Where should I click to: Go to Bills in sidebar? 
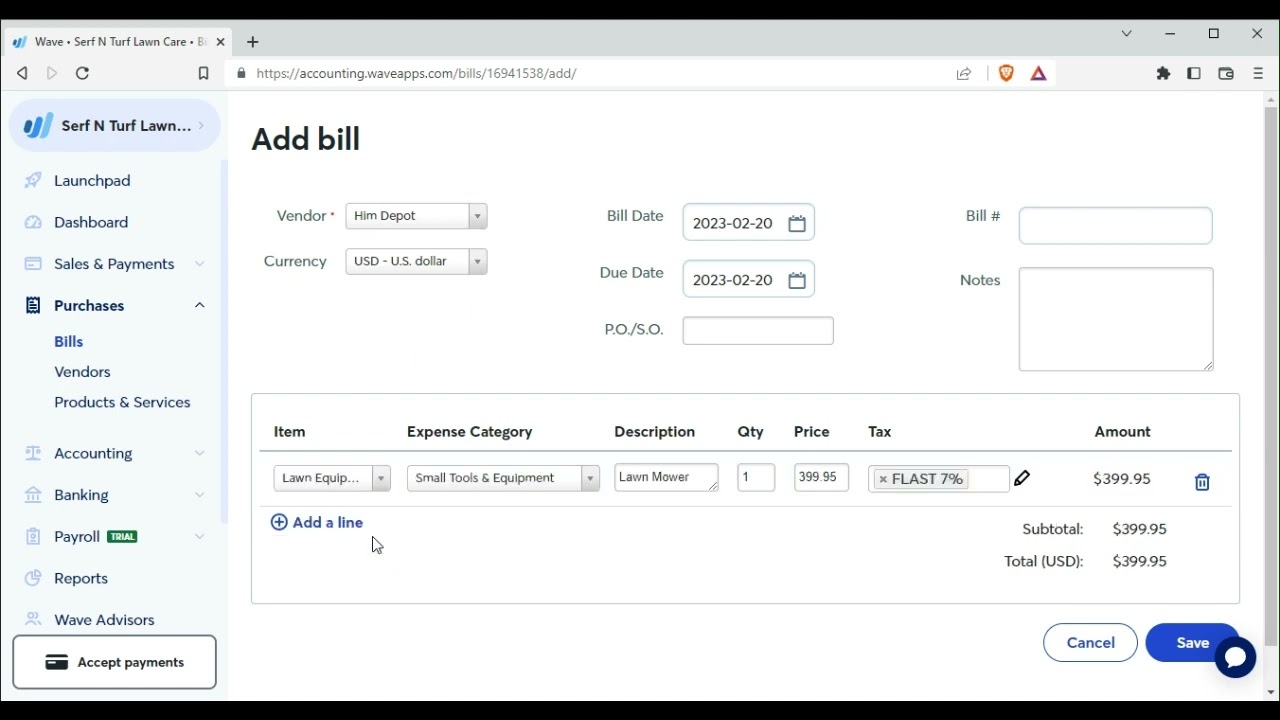68,342
